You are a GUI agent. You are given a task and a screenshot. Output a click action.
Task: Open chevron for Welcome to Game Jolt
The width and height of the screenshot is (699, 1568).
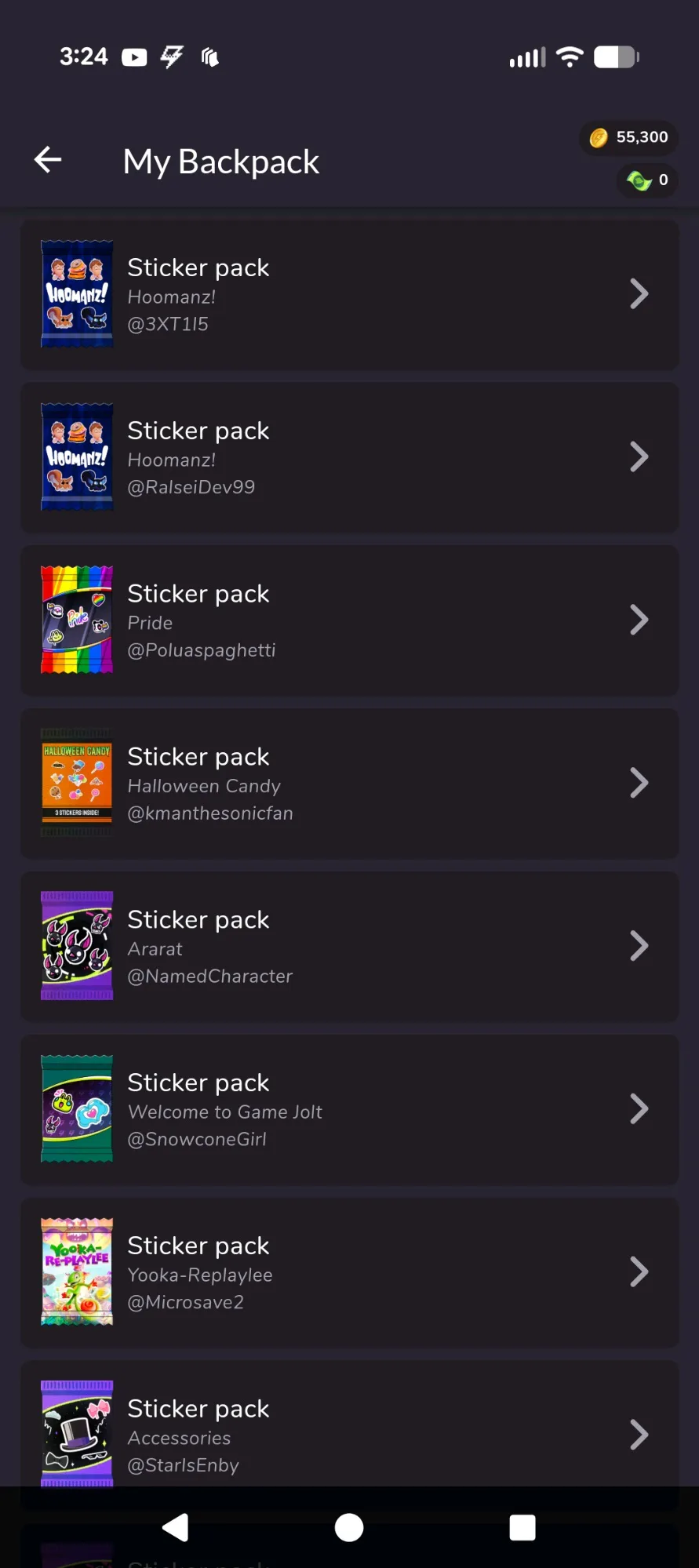(x=639, y=1109)
